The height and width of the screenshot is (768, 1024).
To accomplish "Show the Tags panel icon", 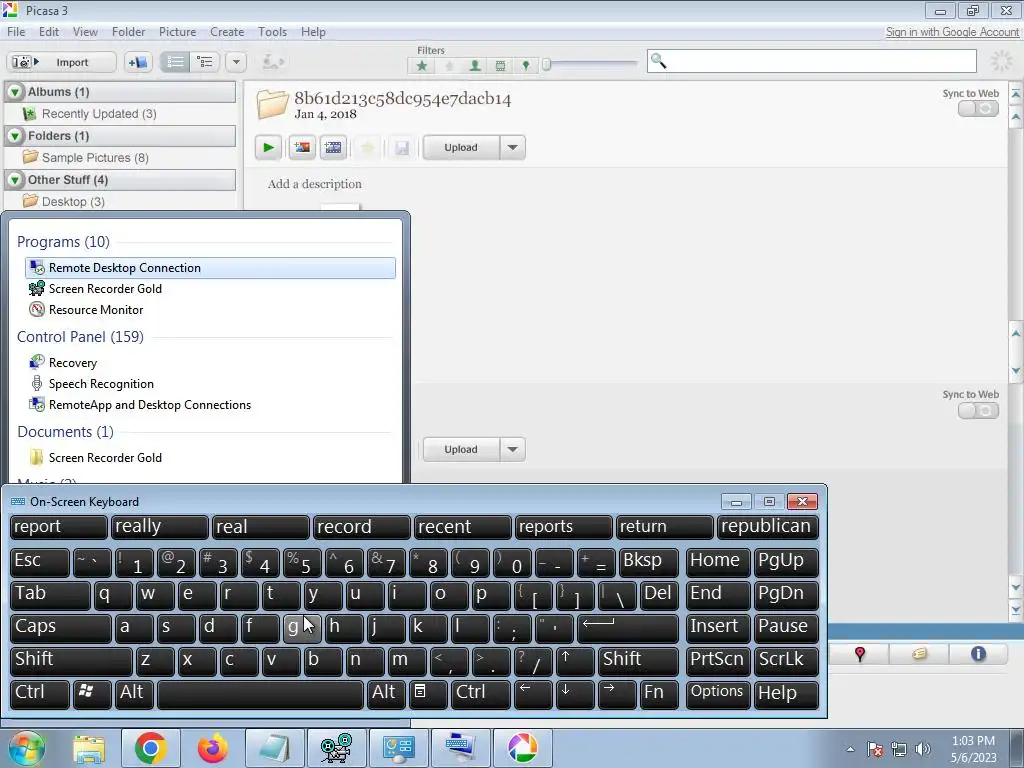I will 919,654.
